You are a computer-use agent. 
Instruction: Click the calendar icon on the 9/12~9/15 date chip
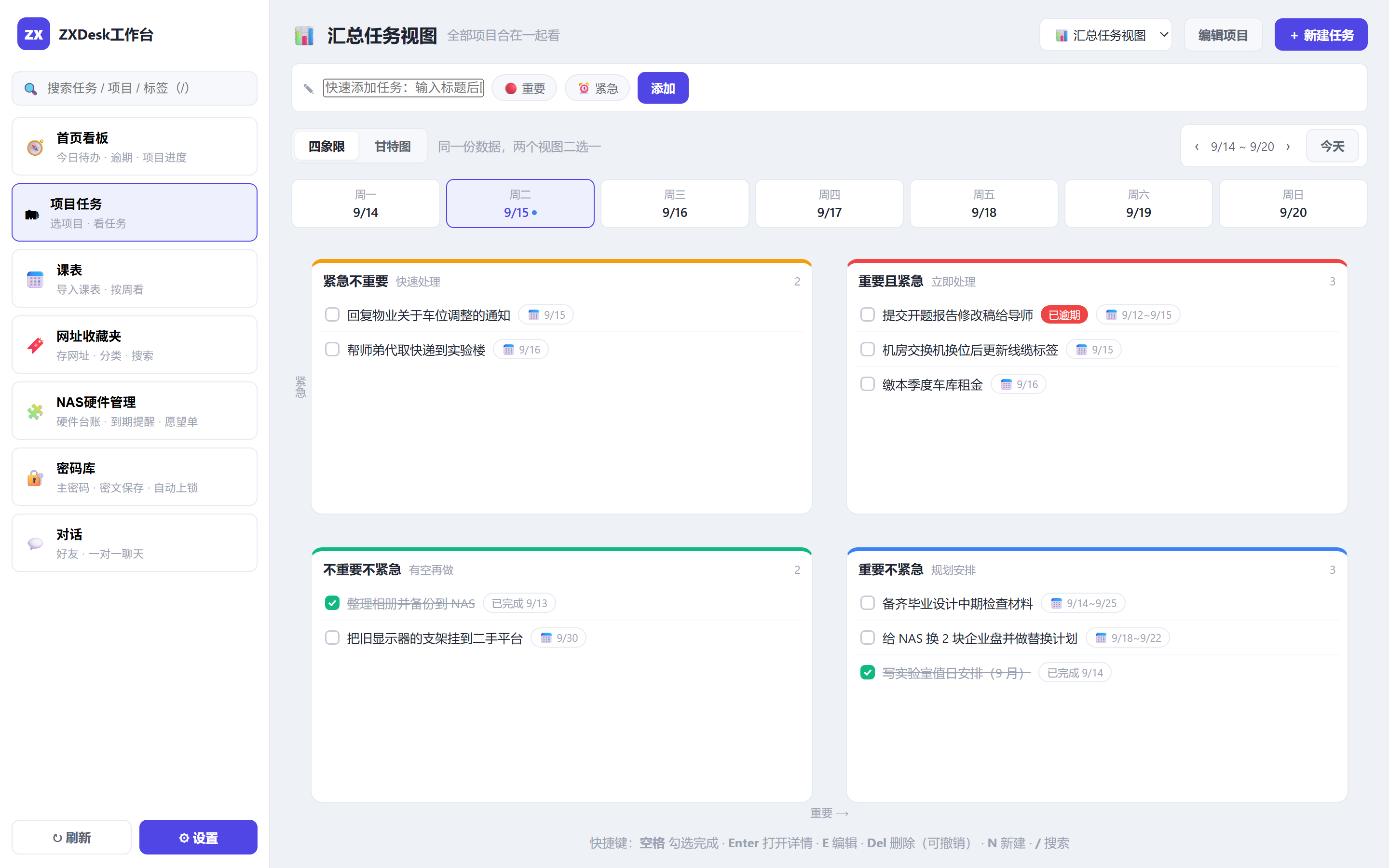point(1111,315)
